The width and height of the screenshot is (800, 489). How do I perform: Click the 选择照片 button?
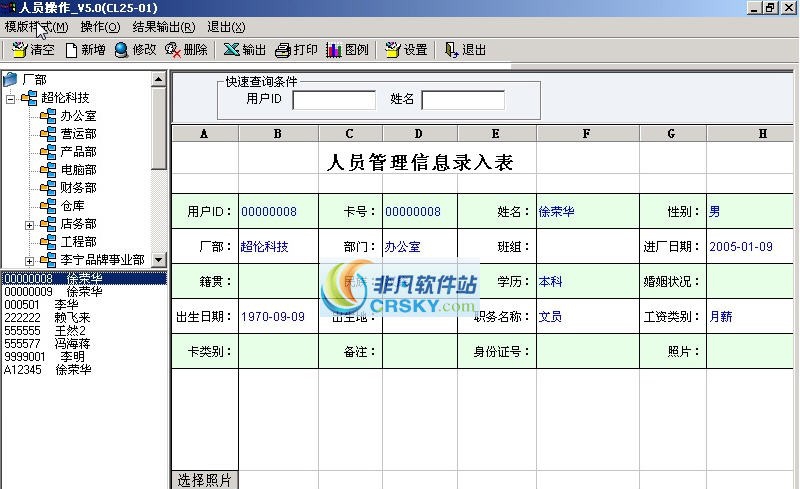(205, 480)
